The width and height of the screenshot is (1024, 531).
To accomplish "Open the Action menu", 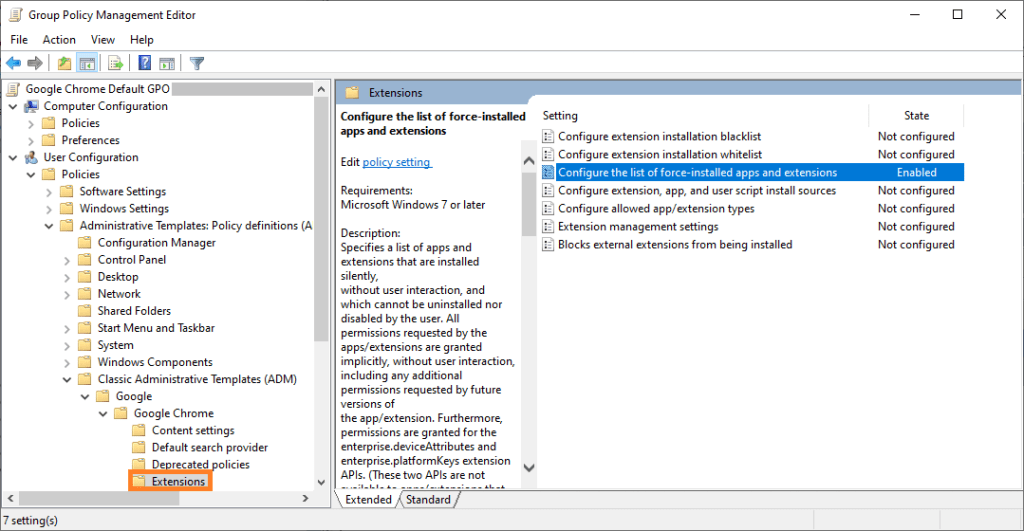I will coord(59,40).
